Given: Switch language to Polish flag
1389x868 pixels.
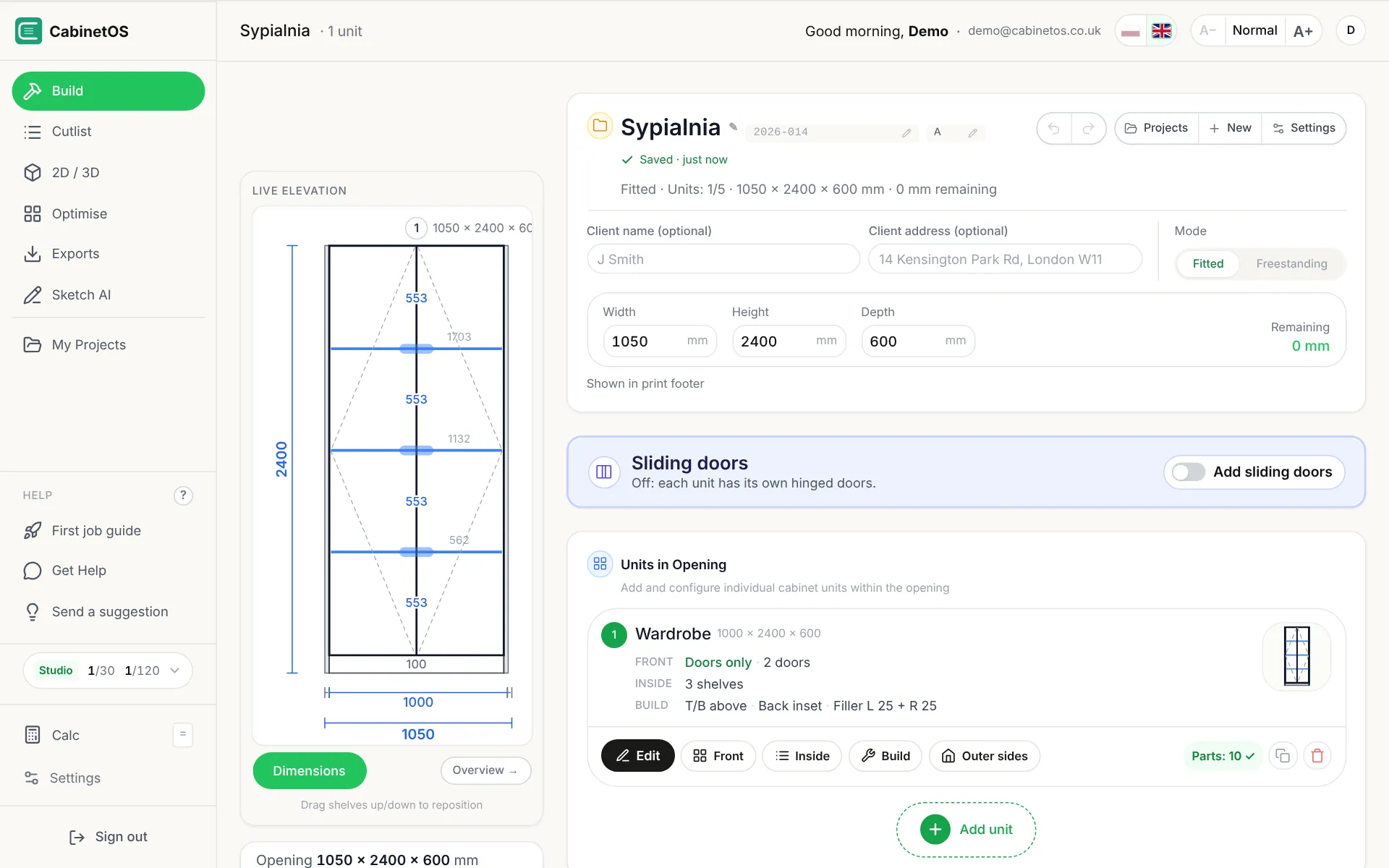Looking at the screenshot, I should (x=1131, y=31).
